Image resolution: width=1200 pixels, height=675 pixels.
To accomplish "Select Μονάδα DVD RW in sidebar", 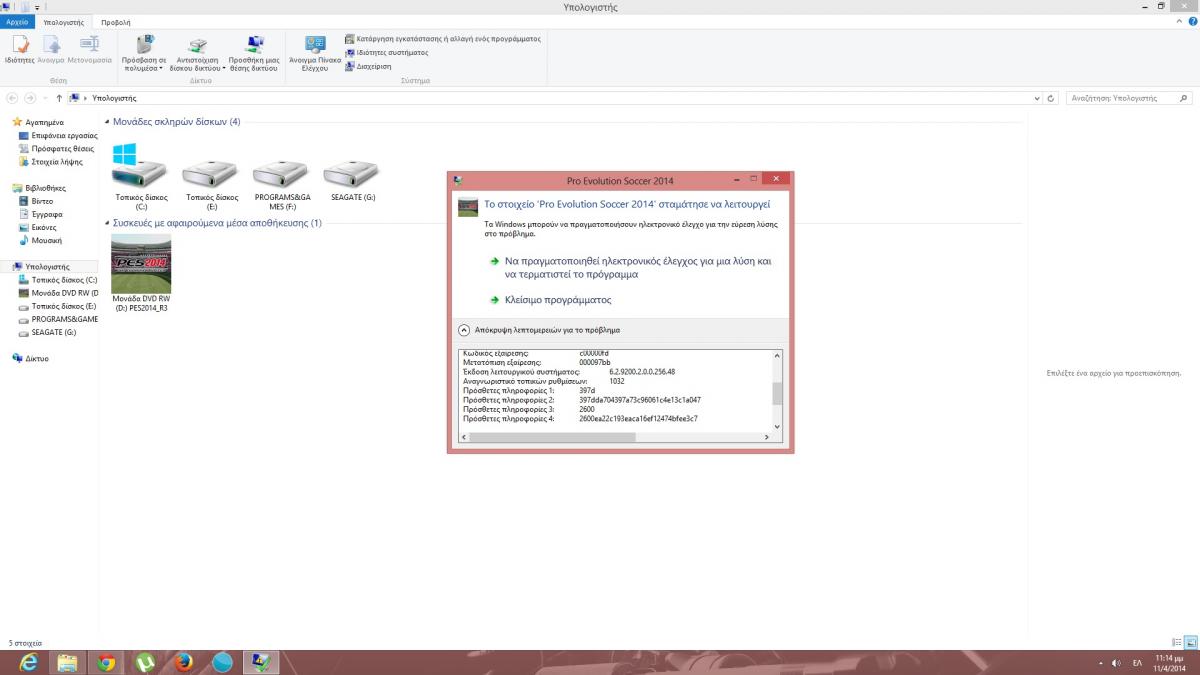I will 58,293.
